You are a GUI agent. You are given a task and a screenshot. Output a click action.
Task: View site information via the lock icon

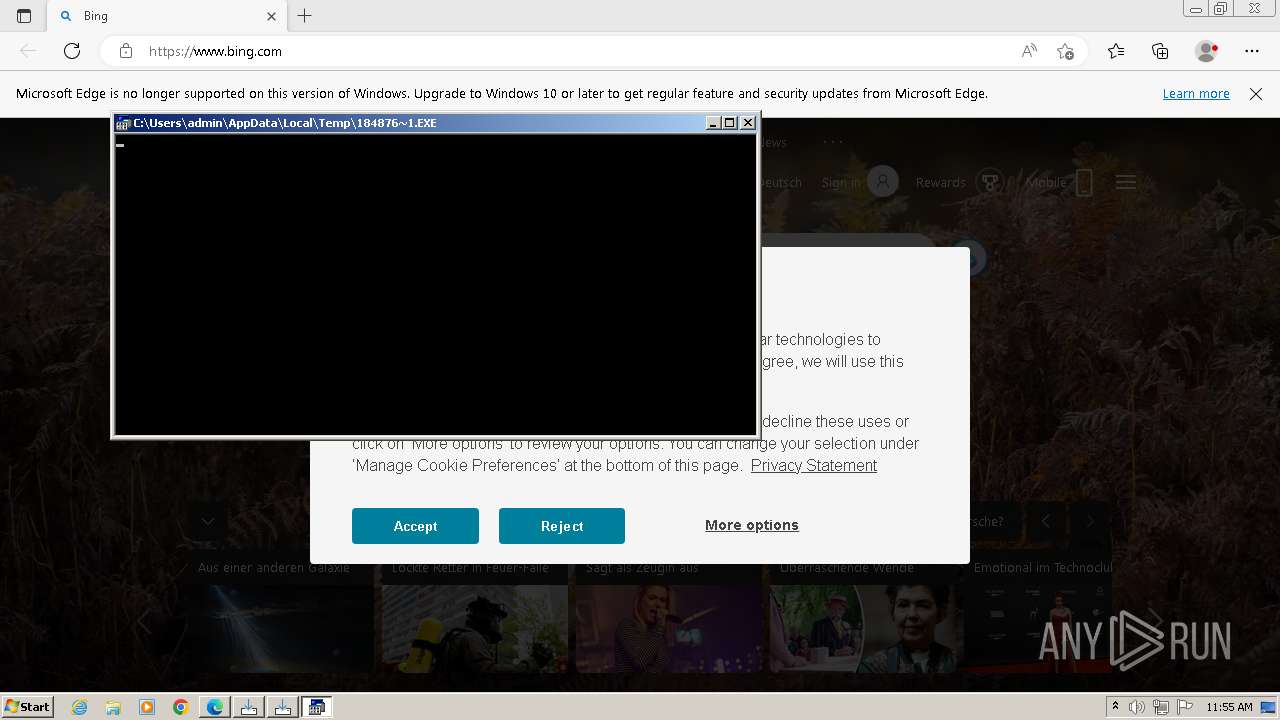point(126,51)
